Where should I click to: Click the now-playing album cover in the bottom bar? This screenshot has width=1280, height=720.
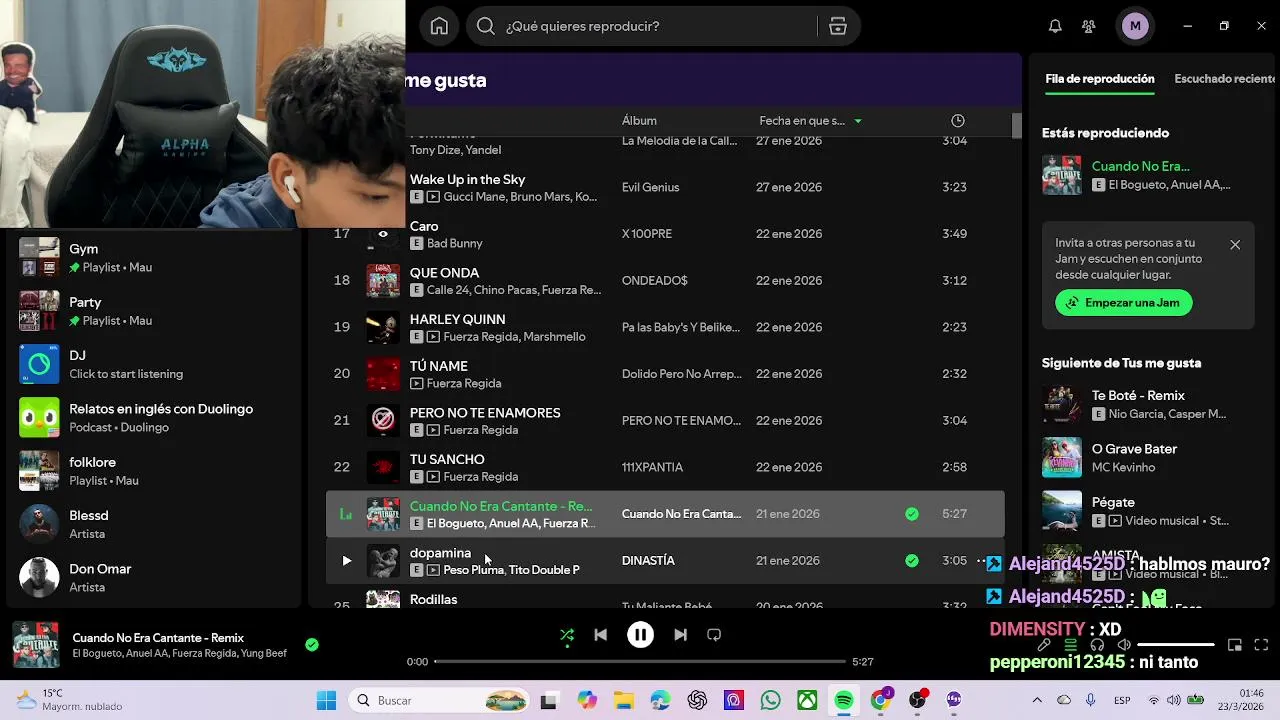point(35,645)
